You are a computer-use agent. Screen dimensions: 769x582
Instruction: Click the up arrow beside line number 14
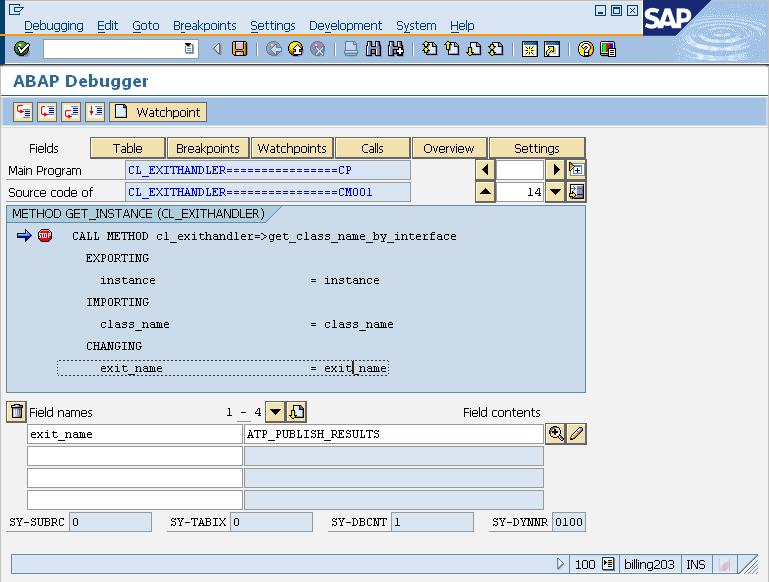tap(485, 192)
